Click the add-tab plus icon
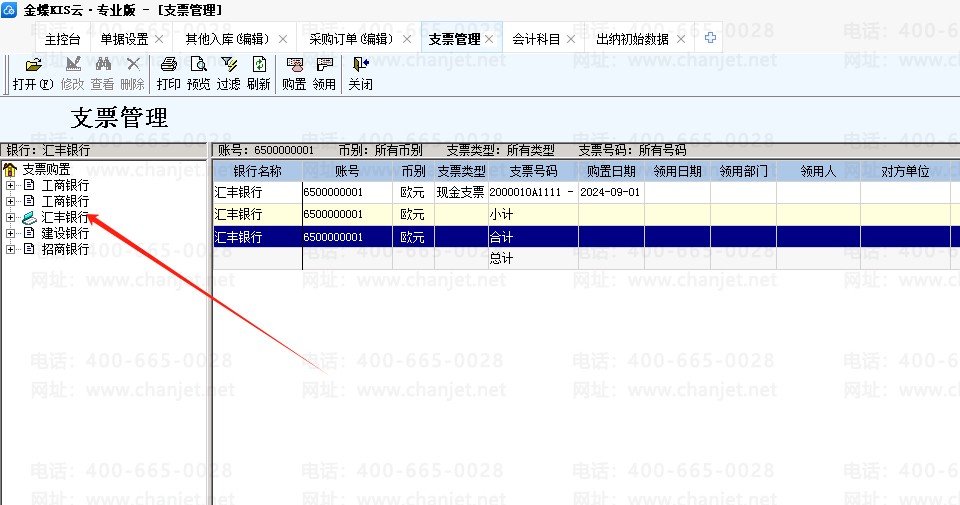 [x=710, y=38]
